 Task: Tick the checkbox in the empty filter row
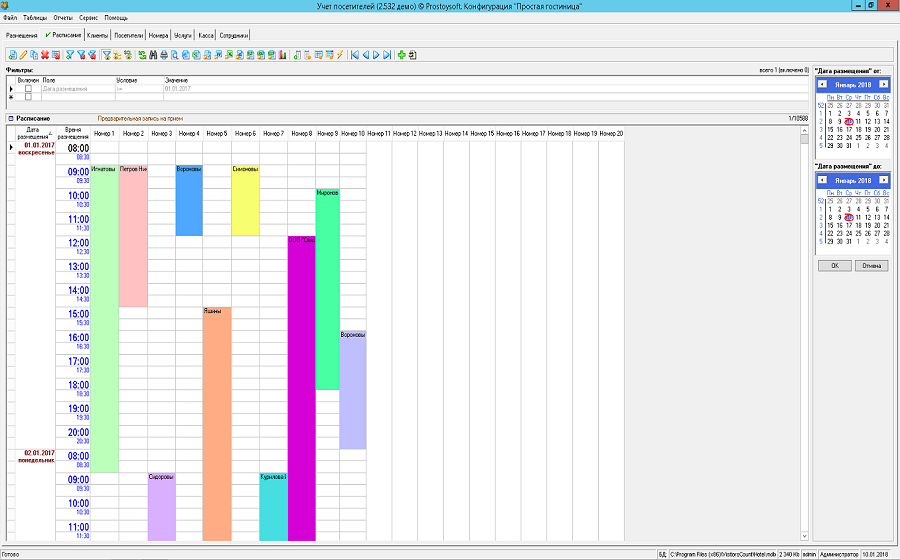[28, 97]
